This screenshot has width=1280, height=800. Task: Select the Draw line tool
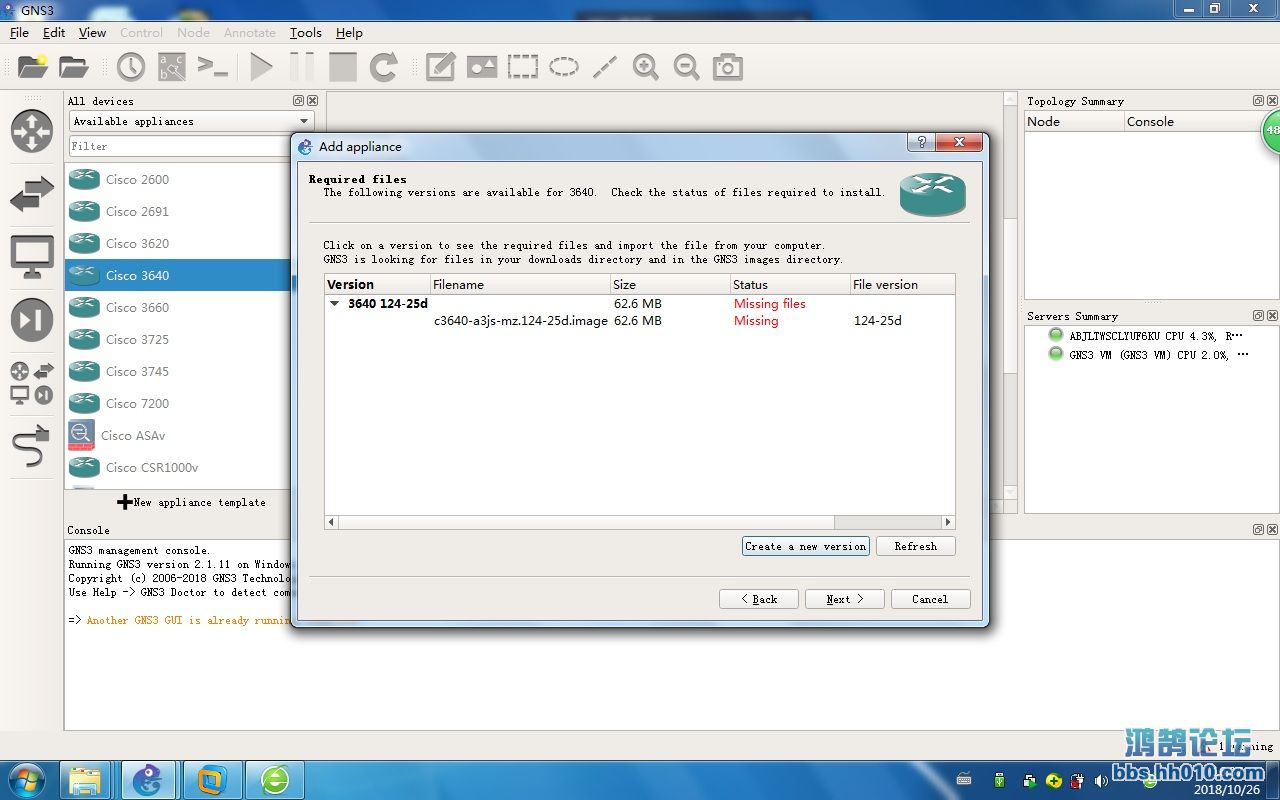(604, 67)
